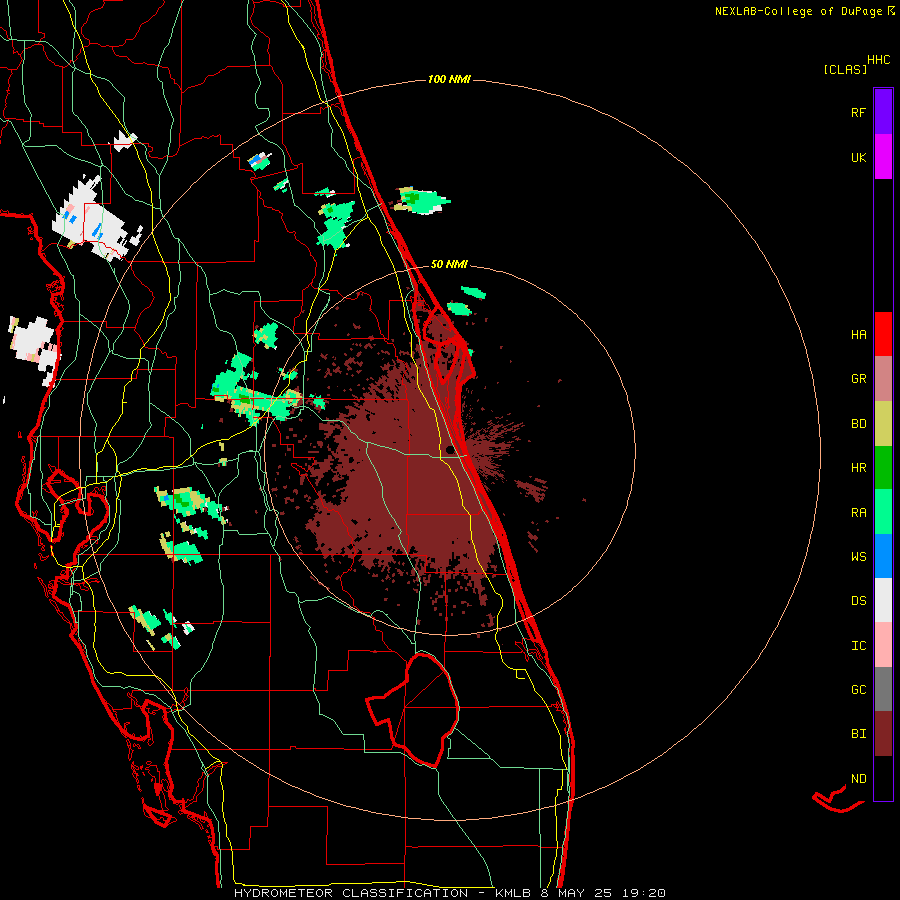
Task: Click the GR legend color swatch
Action: 883,379
